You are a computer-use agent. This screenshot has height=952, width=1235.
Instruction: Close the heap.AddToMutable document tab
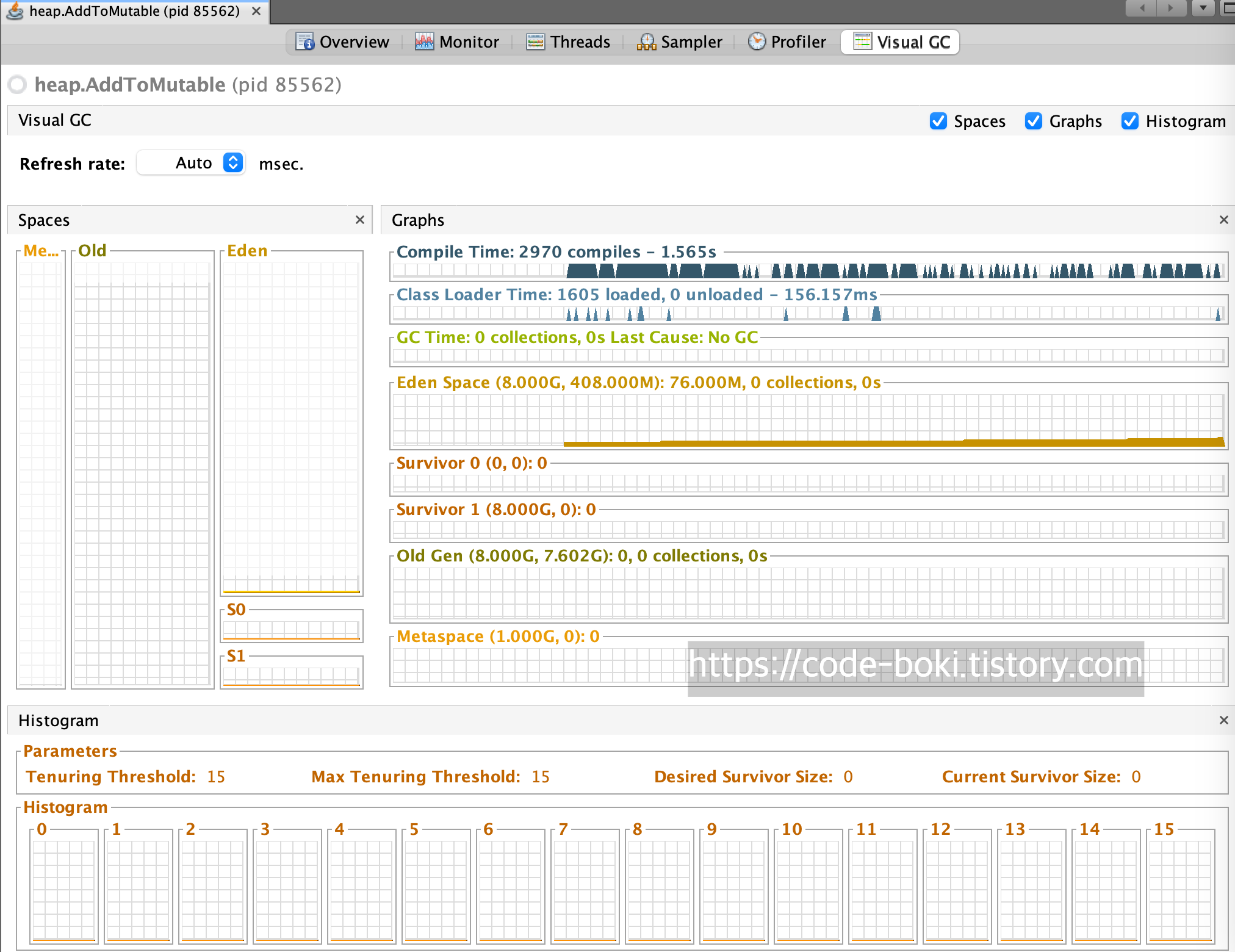(x=256, y=11)
